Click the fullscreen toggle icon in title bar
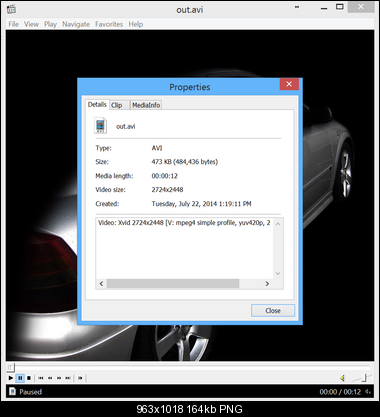Screen dimensions: 380x417 pos(297,7)
